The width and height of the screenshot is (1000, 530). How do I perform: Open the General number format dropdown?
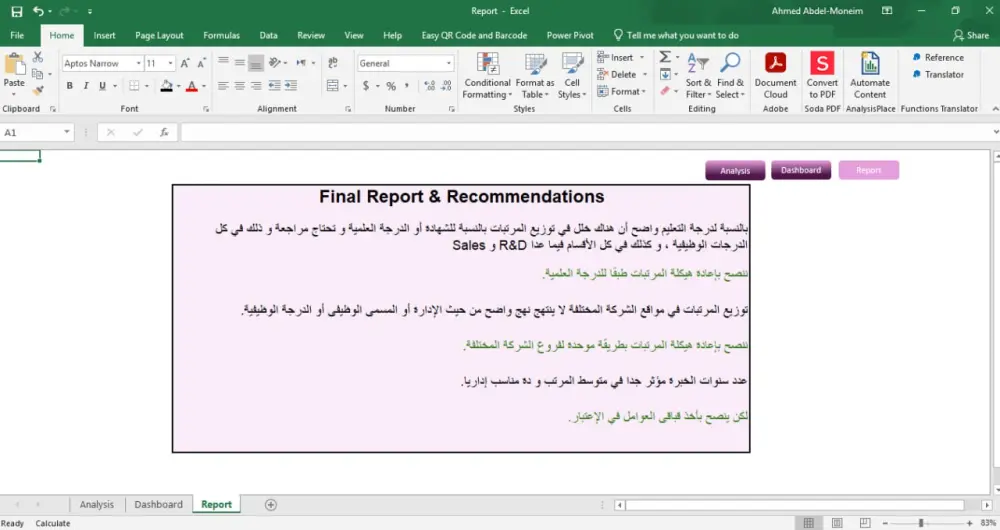click(x=448, y=63)
